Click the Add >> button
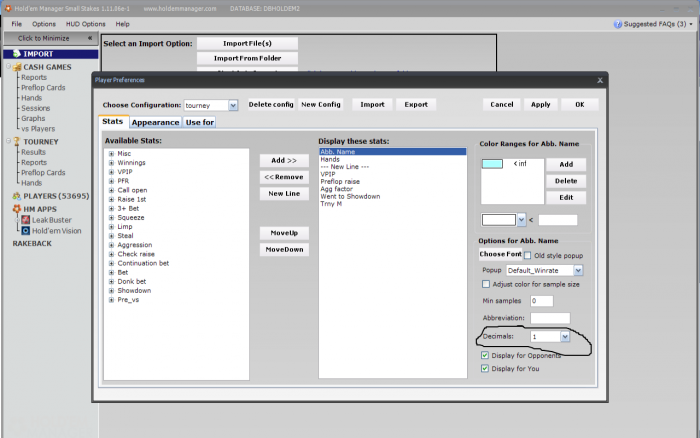 [x=285, y=160]
